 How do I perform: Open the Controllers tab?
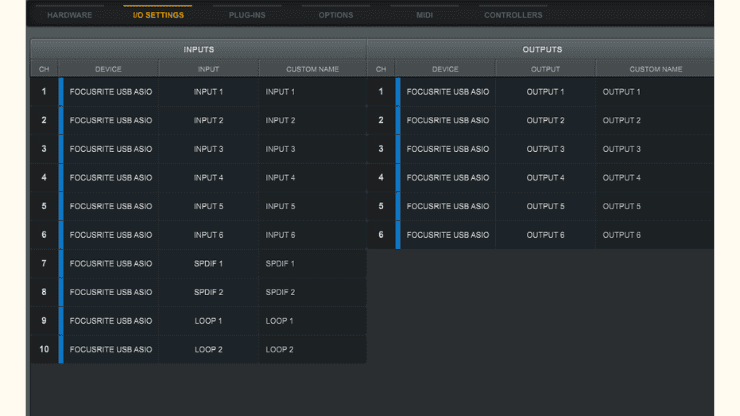tap(513, 15)
